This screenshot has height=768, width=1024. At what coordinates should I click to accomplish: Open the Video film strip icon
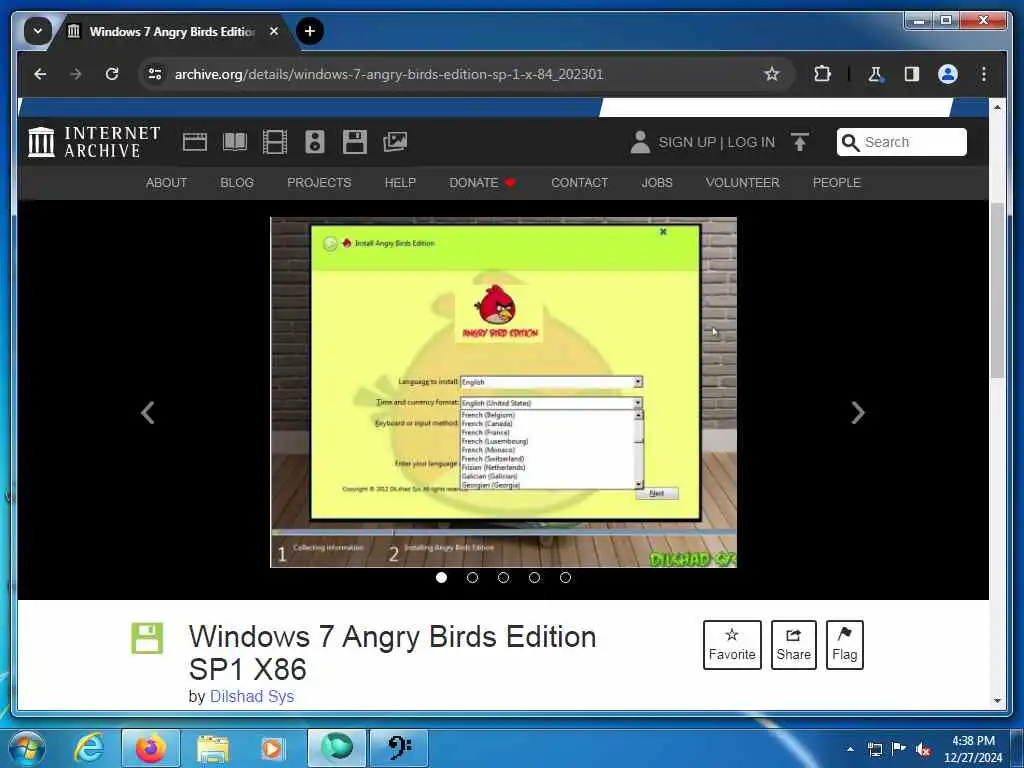click(275, 142)
